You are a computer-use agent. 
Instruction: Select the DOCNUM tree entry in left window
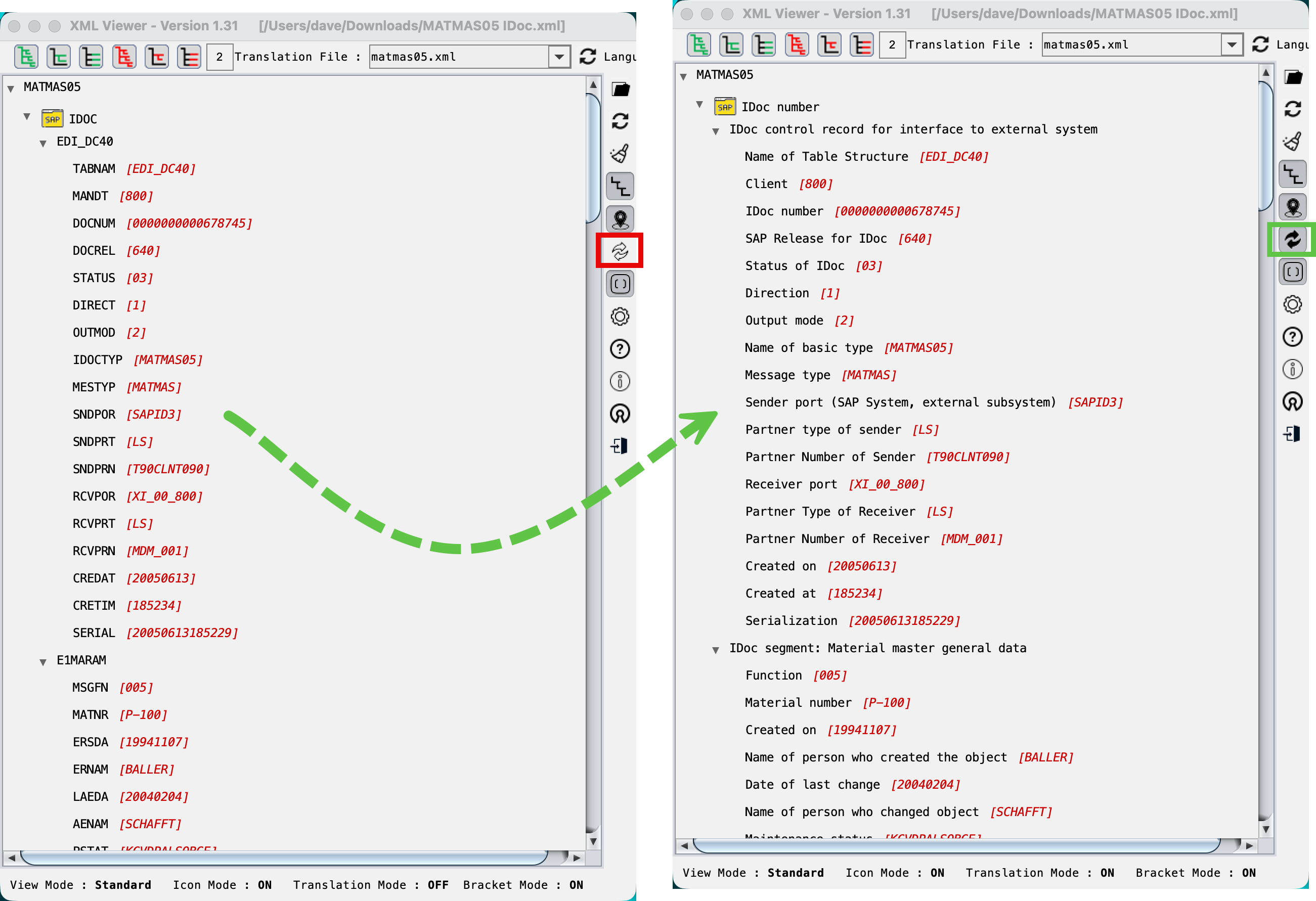94,223
